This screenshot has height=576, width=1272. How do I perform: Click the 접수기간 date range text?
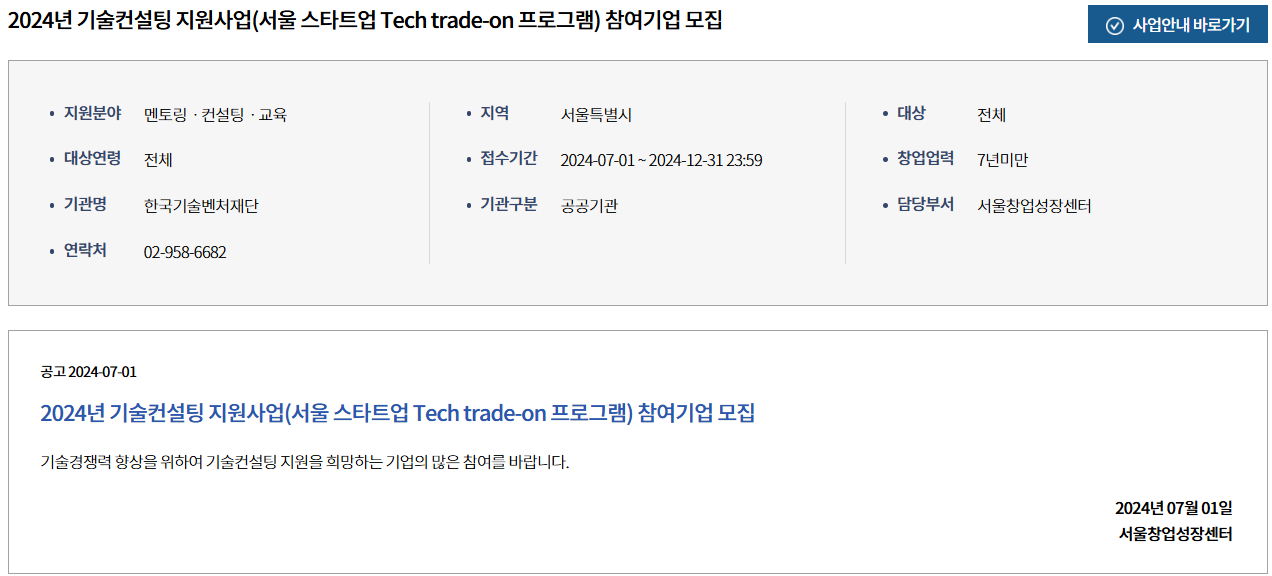coord(661,160)
